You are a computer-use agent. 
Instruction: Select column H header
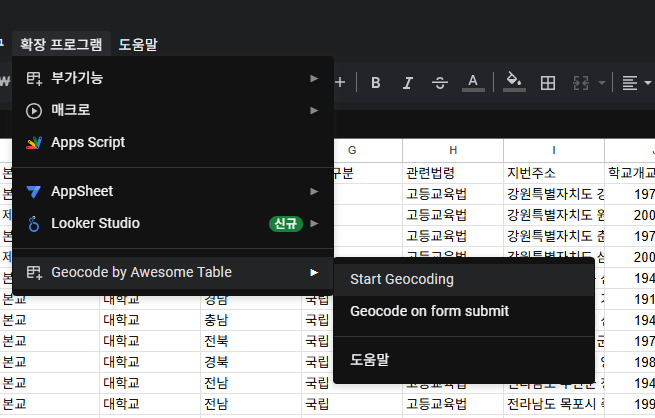[453, 150]
